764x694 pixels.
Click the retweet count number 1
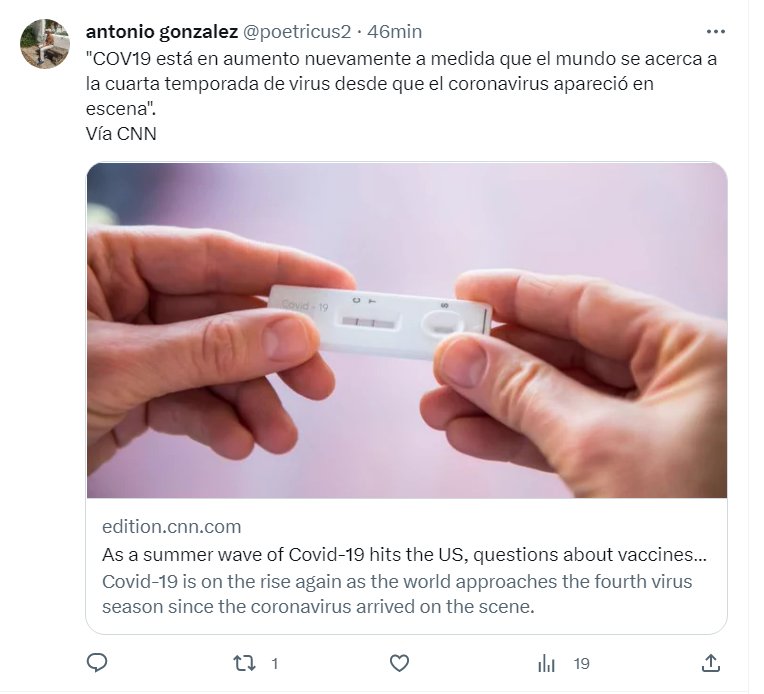(275, 664)
